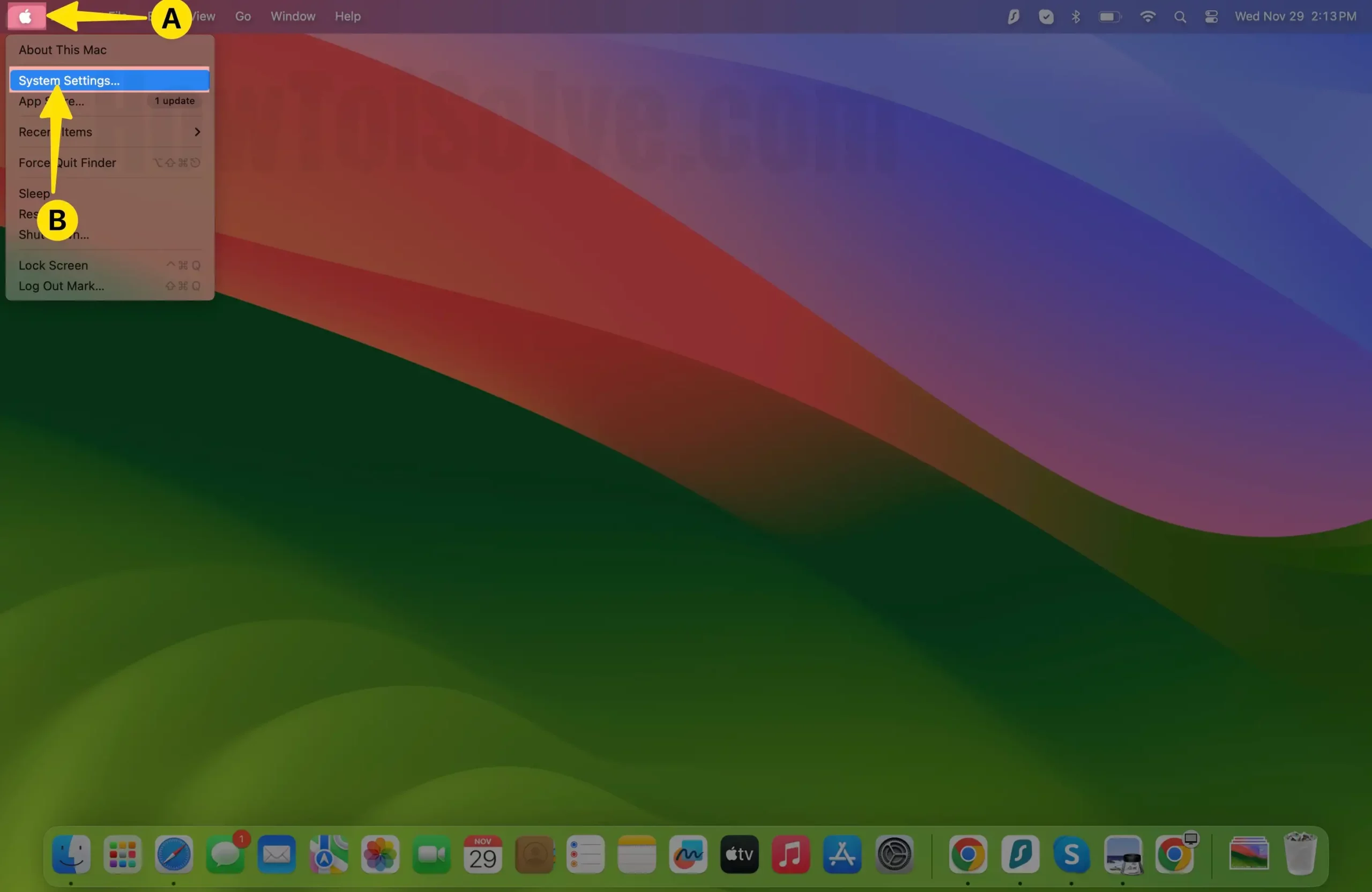Open Launchpad from the Dock
Screen dimensions: 1372x892
click(x=122, y=854)
